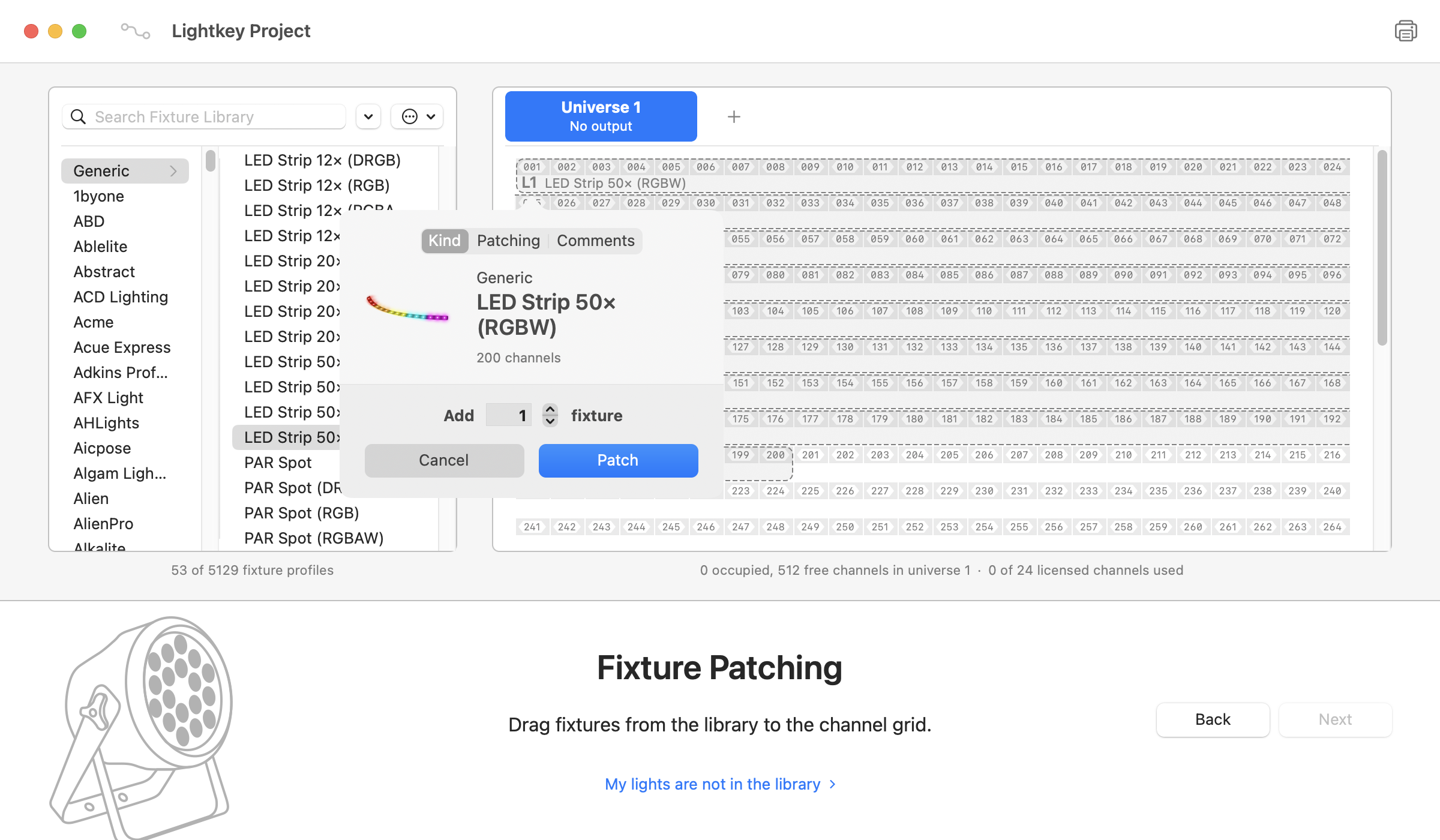Select the Kind tab
This screenshot has height=840, width=1440.
(x=445, y=241)
